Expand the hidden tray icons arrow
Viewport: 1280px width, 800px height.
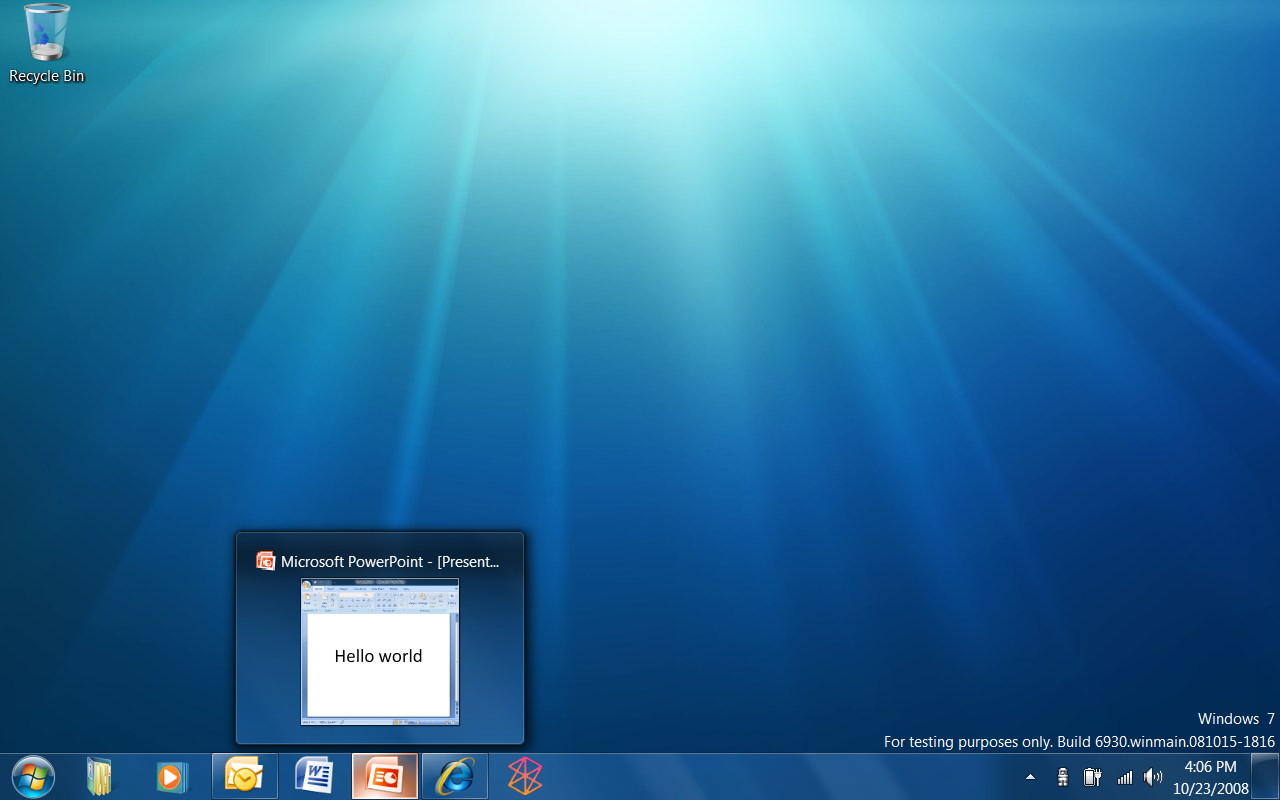pos(1030,777)
